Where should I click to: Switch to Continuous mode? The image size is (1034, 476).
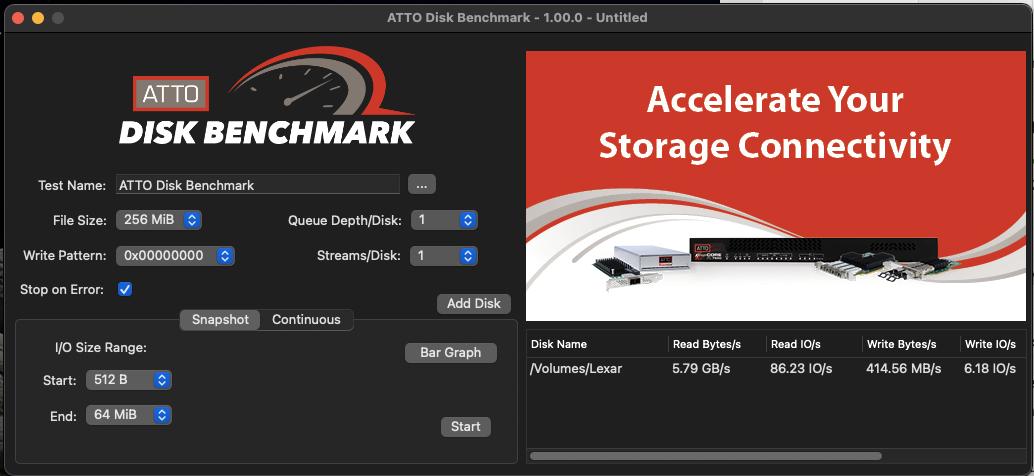[306, 320]
